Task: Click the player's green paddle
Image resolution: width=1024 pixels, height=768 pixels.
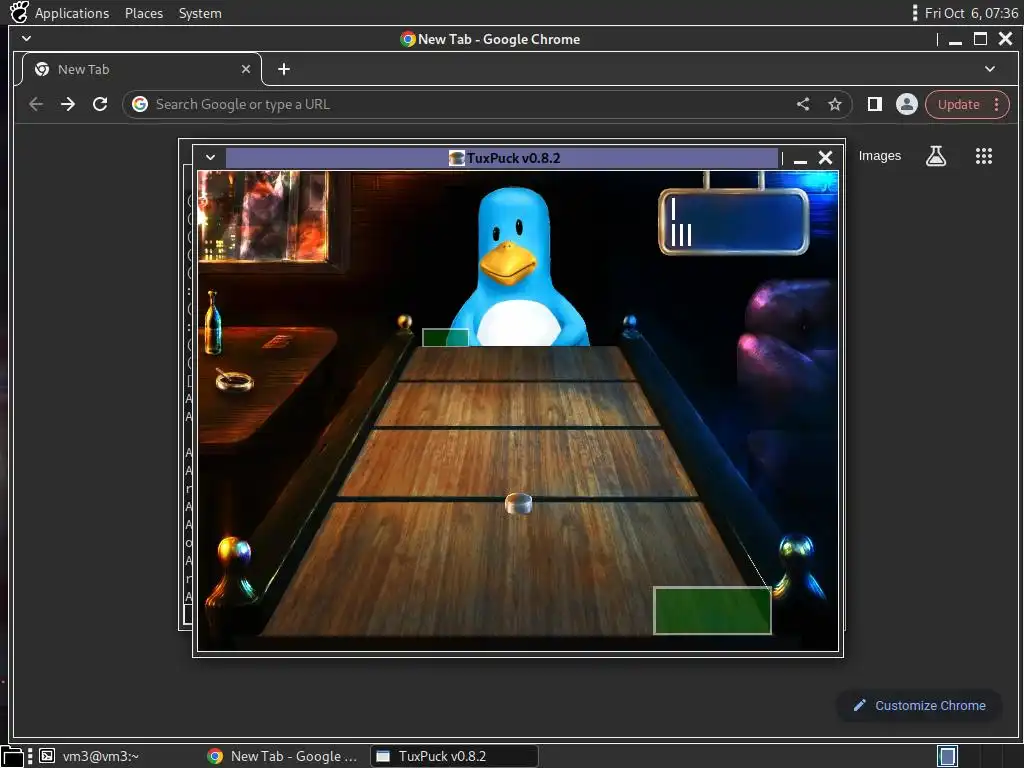Action: tap(712, 611)
